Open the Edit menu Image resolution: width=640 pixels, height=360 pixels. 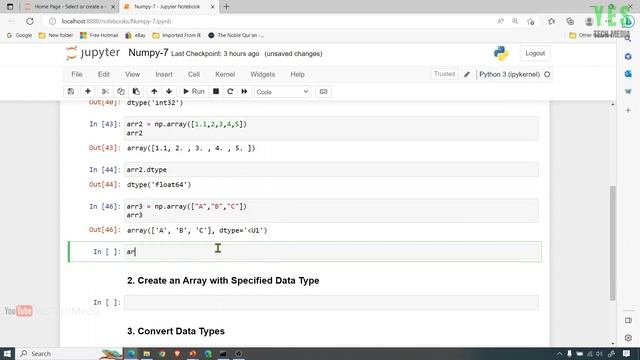pyautogui.click(x=104, y=74)
